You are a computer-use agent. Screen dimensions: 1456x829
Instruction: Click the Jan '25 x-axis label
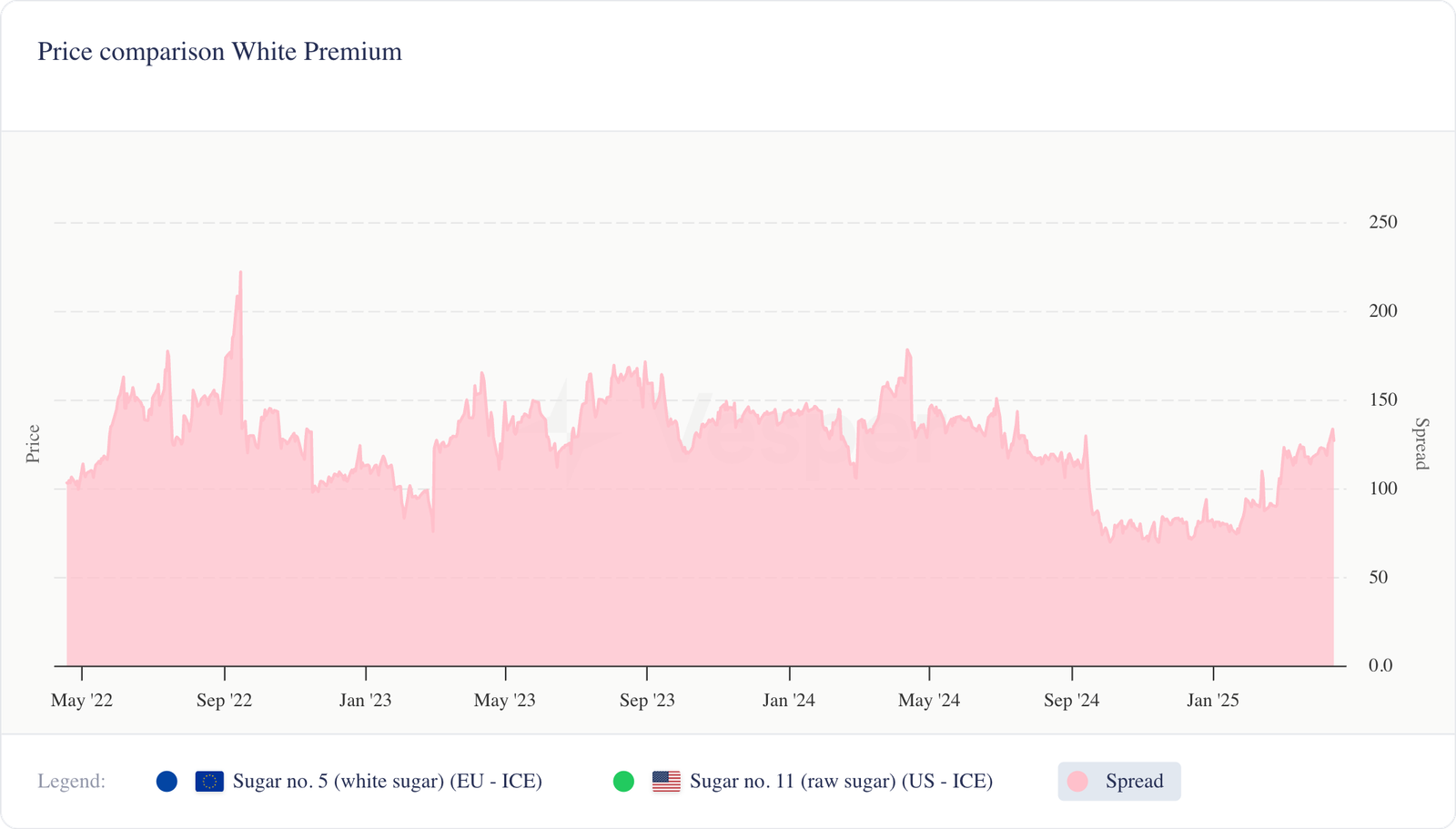coord(1212,701)
